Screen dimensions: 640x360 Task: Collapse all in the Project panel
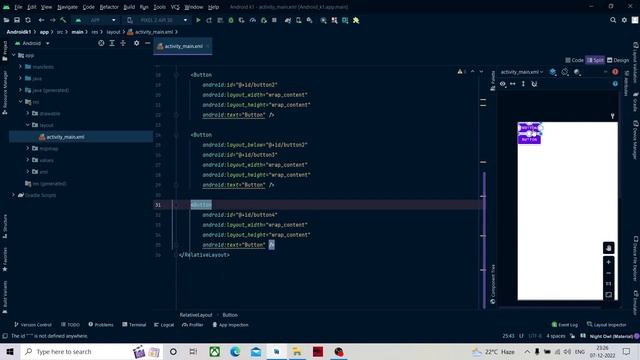[123, 43]
